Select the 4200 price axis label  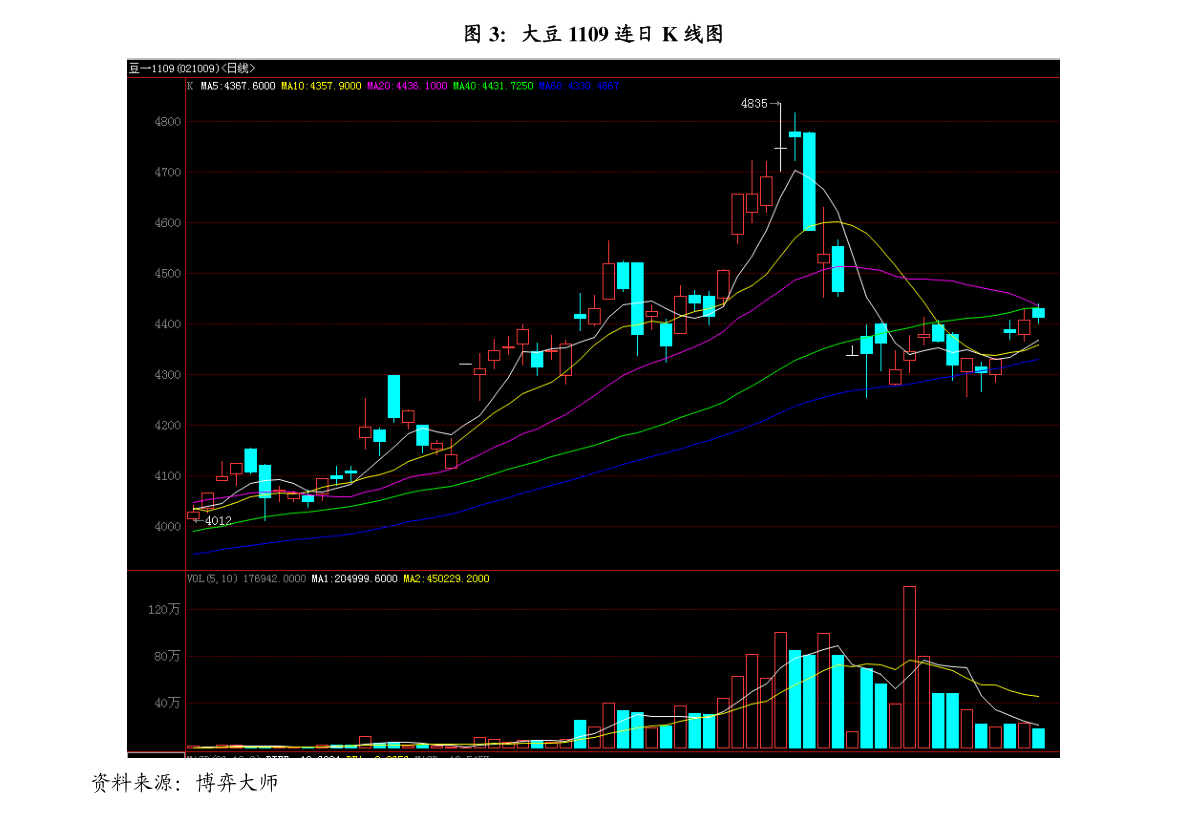coord(168,425)
